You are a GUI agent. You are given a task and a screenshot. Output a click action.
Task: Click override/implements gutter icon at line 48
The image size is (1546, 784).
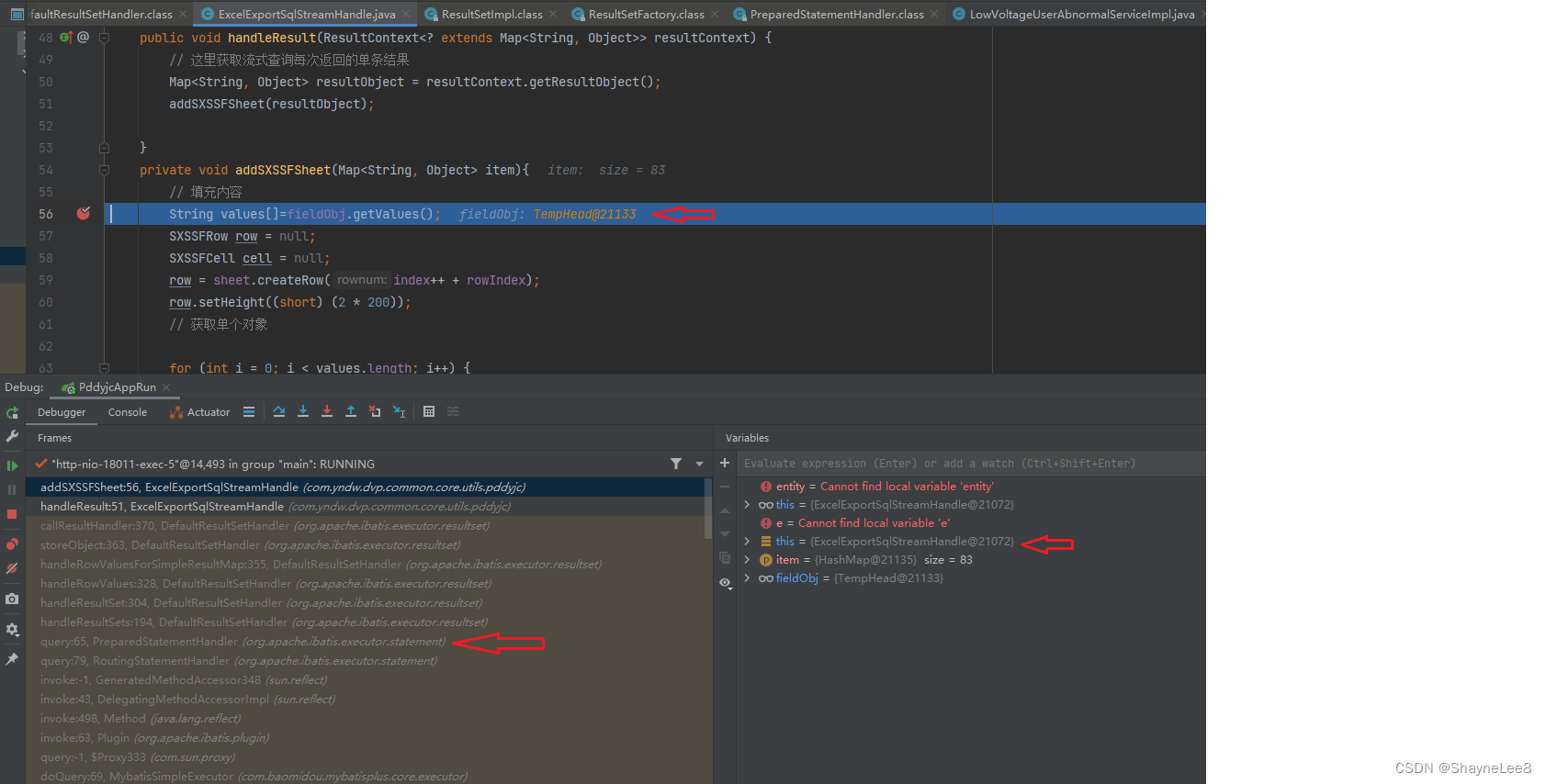tap(66, 38)
